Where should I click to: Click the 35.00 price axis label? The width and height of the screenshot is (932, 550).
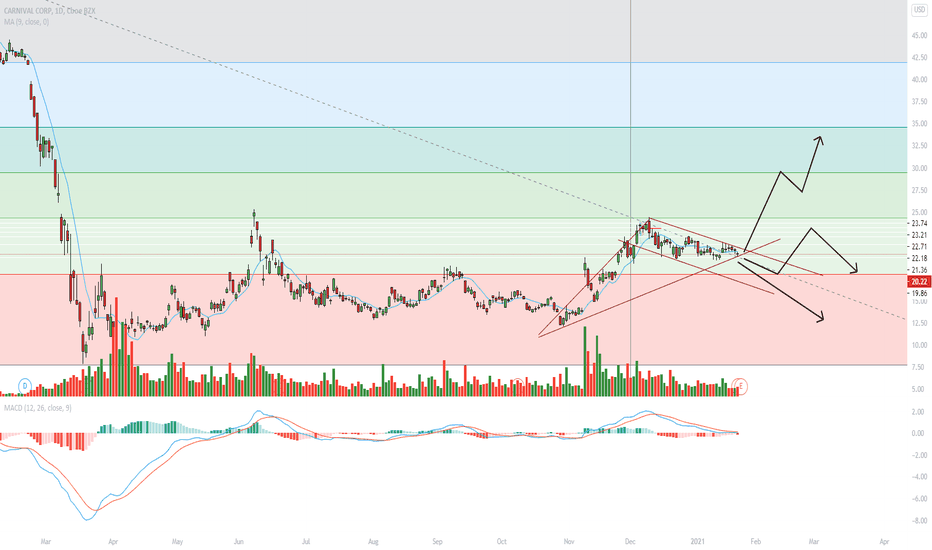(x=919, y=124)
